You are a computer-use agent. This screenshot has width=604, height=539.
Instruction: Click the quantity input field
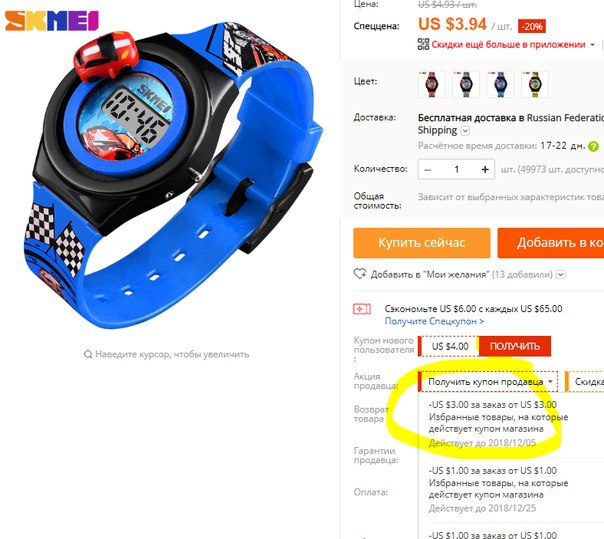(456, 170)
